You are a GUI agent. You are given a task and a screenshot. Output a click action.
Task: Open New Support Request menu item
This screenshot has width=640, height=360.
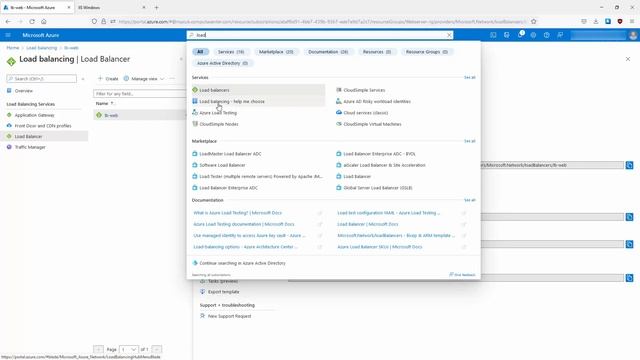click(x=229, y=316)
